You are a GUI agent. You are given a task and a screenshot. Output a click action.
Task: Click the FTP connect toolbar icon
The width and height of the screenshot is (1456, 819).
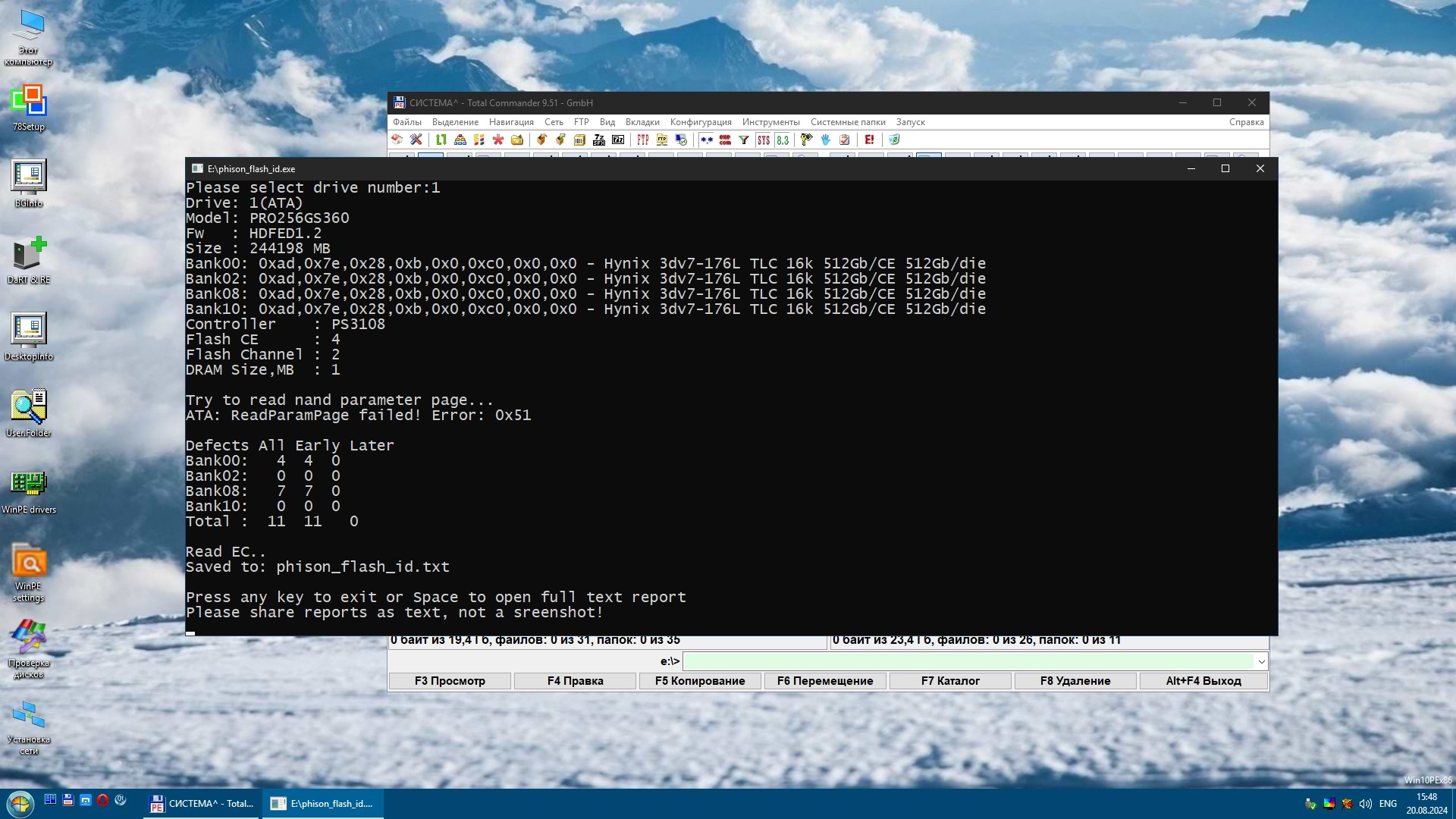643,140
